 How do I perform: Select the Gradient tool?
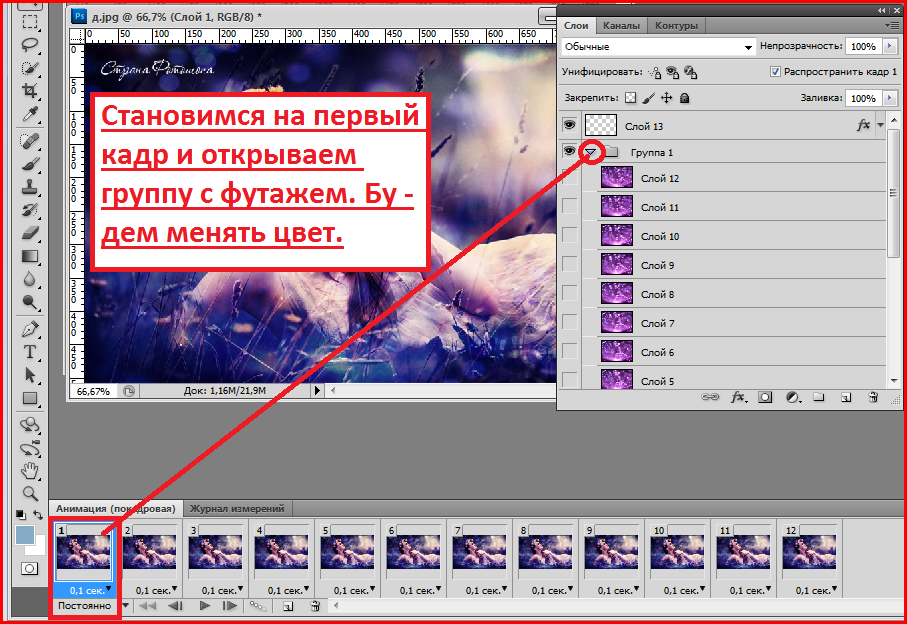(x=30, y=256)
